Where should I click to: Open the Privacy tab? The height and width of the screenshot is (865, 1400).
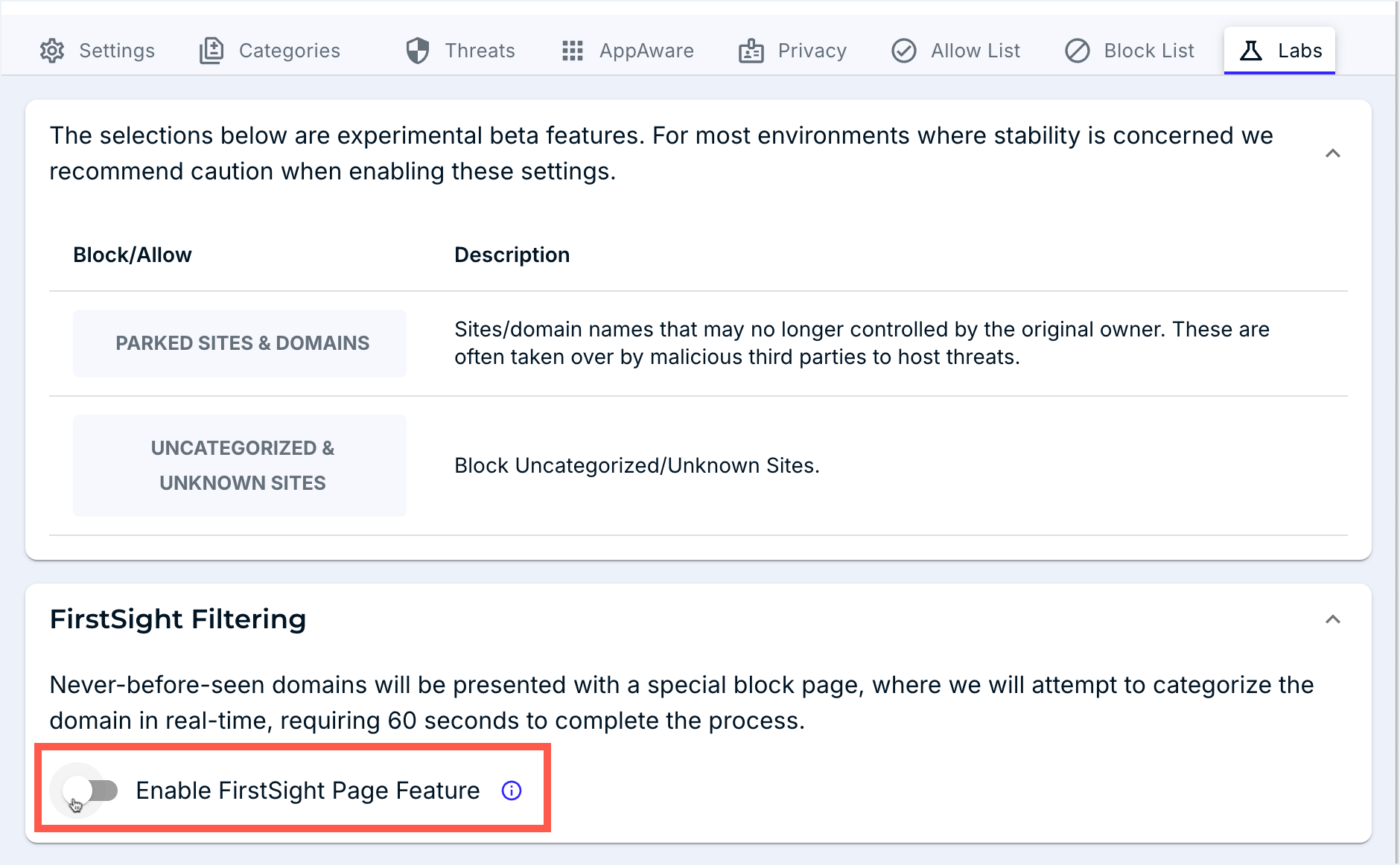point(812,51)
